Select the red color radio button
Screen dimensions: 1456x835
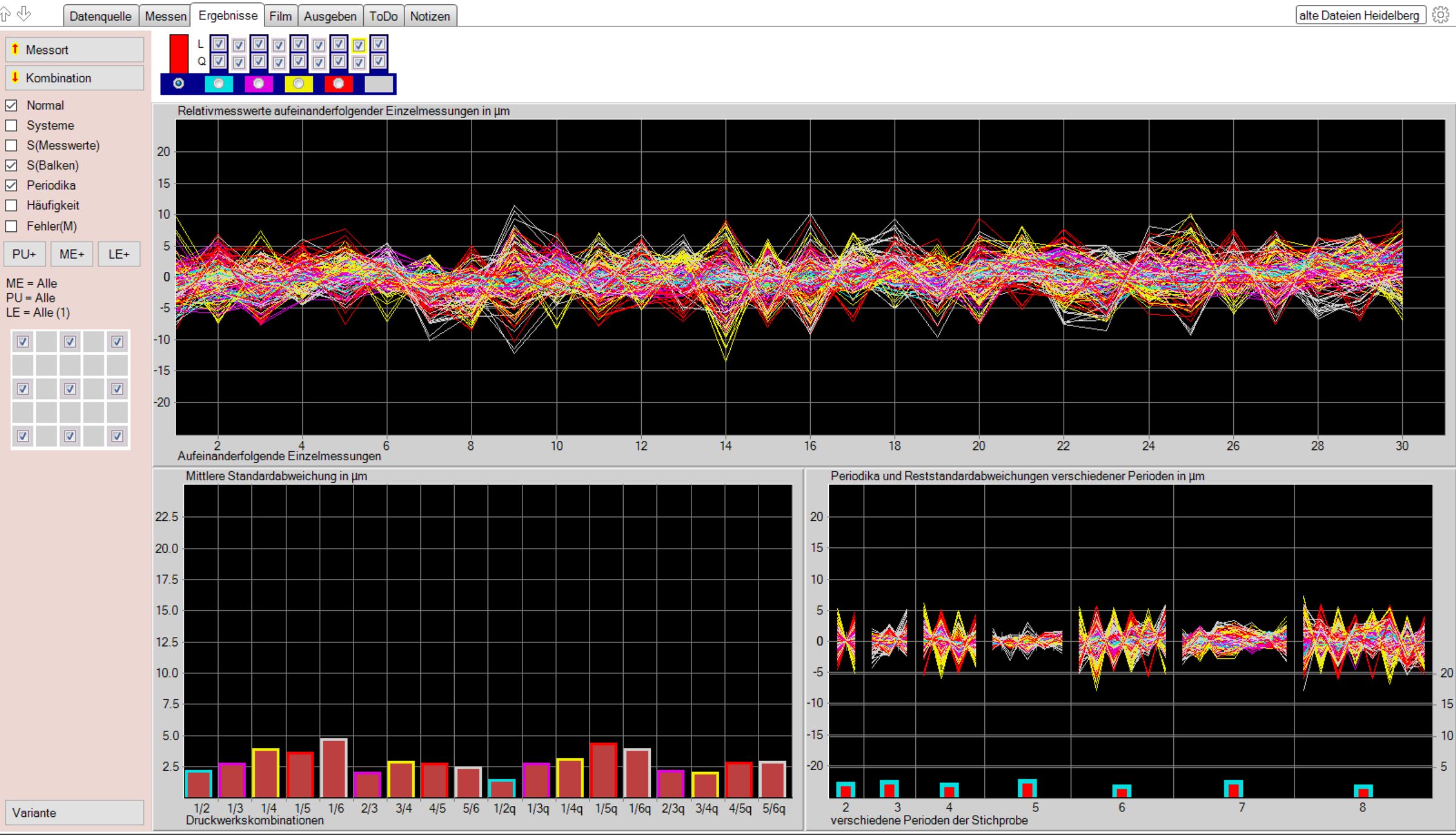338,84
